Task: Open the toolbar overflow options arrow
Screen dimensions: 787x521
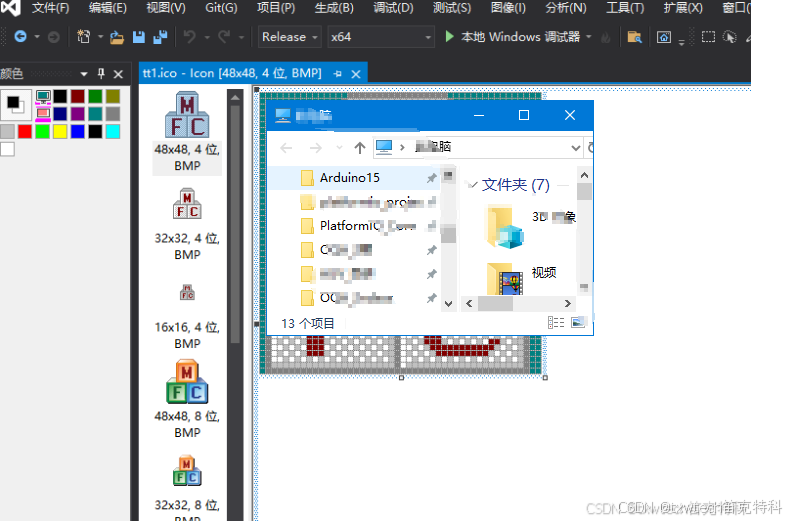Action: point(681,42)
